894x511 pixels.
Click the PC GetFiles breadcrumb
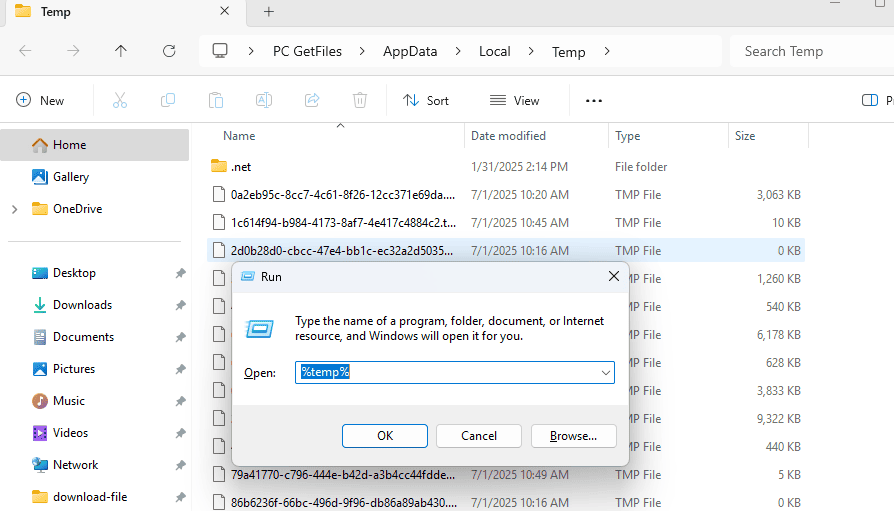(307, 51)
